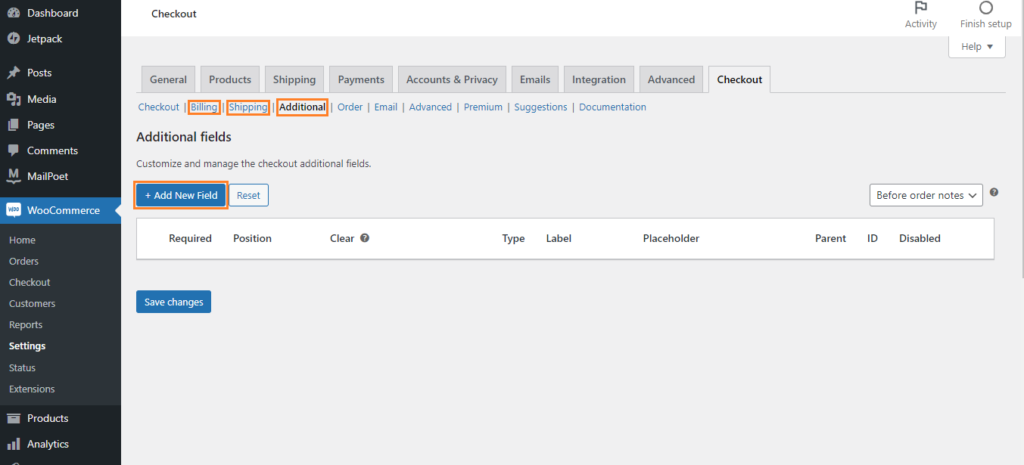Open the Activity flag icon
Screen dimensions: 1024x465
(x=921, y=8)
